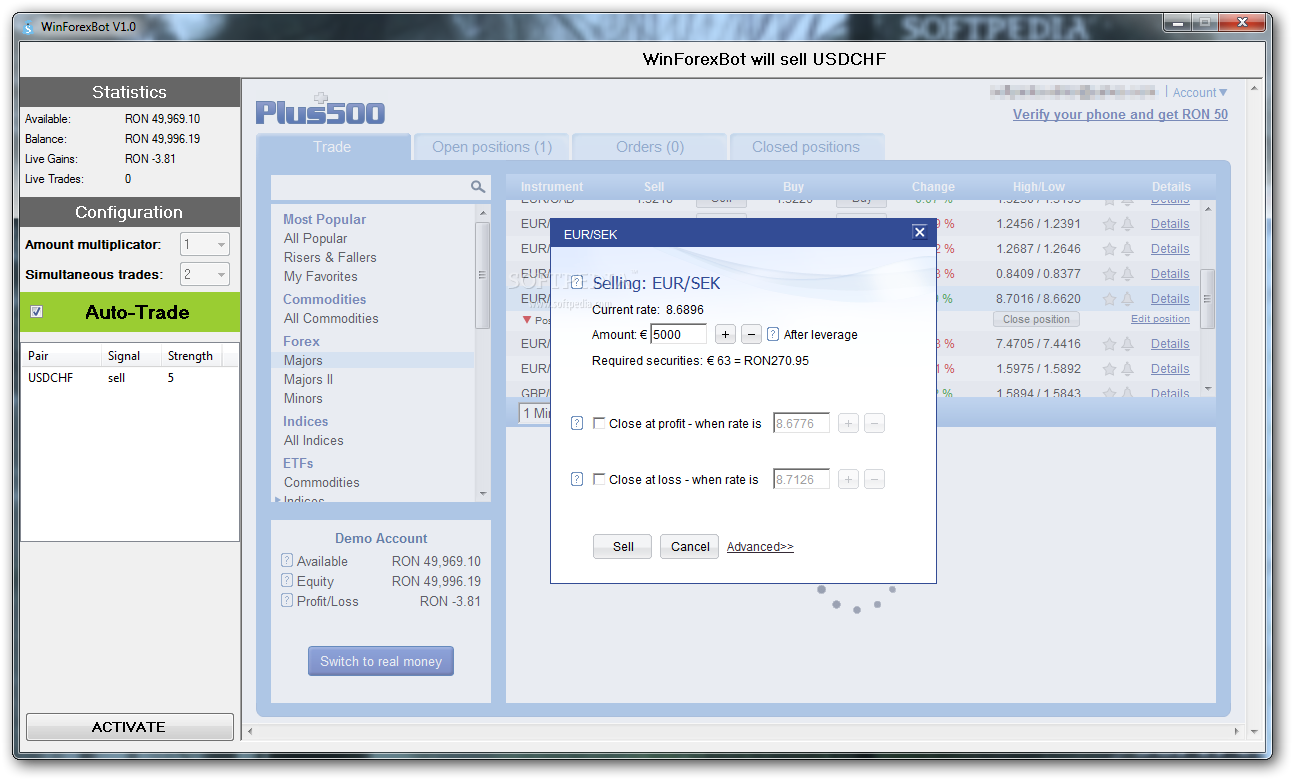Enable Close at loss checkbox
Viewport: 1293px width, 780px height.
tap(599, 480)
